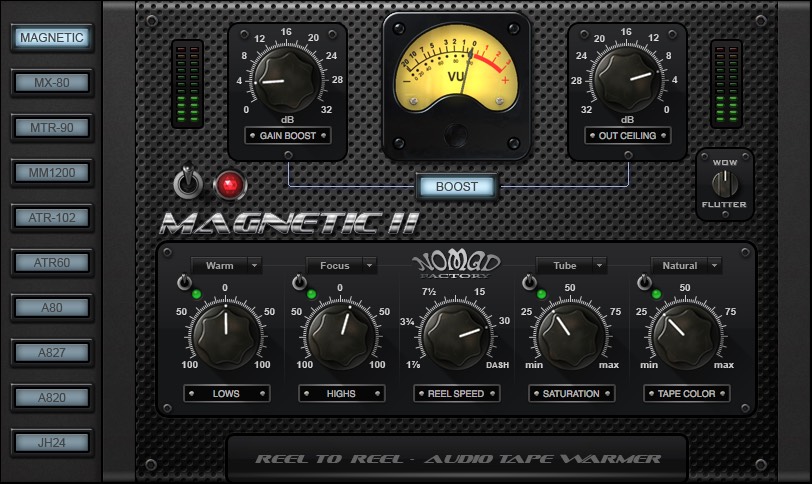Click the Saturation knob

[571, 336]
